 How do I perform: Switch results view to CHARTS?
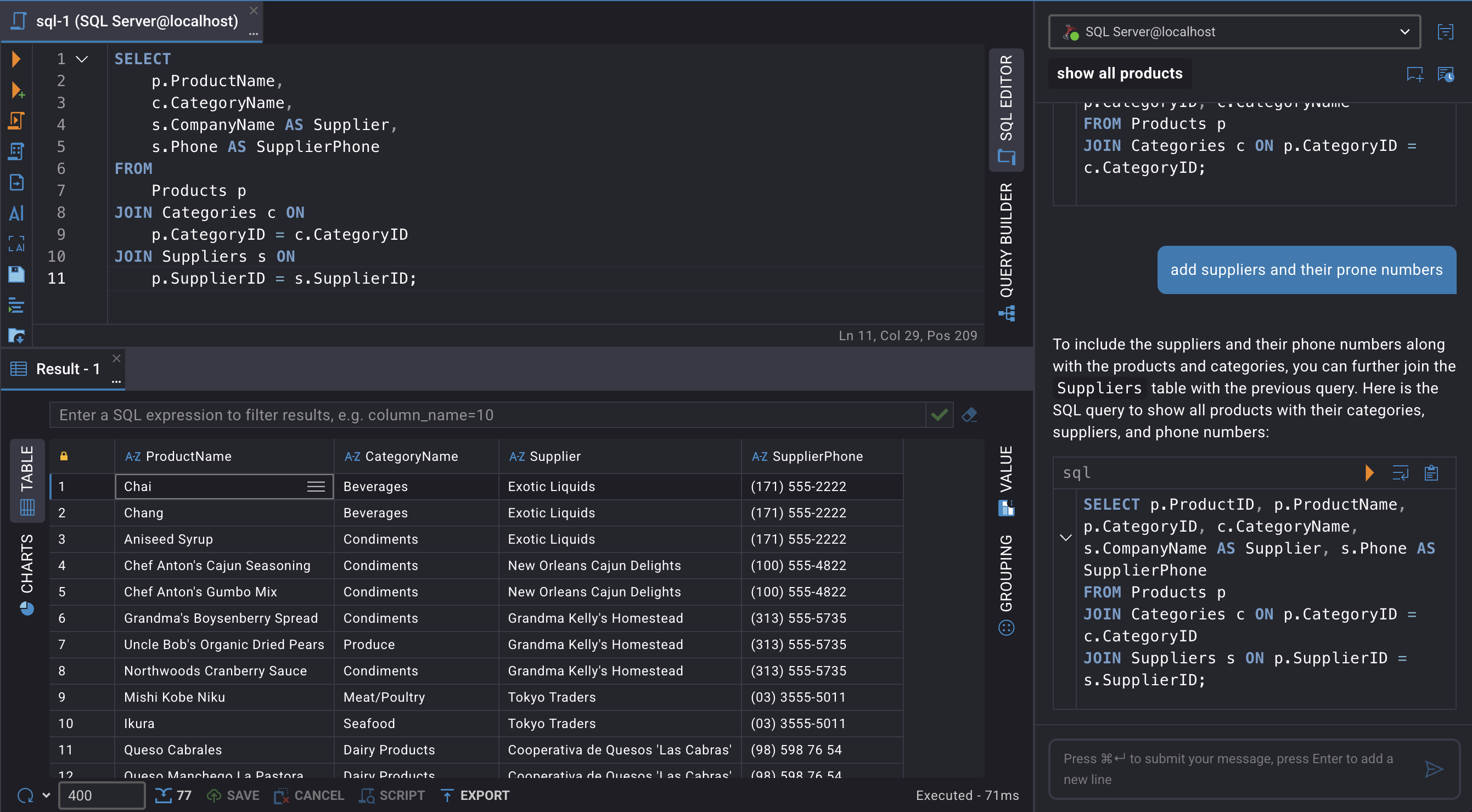tap(27, 573)
